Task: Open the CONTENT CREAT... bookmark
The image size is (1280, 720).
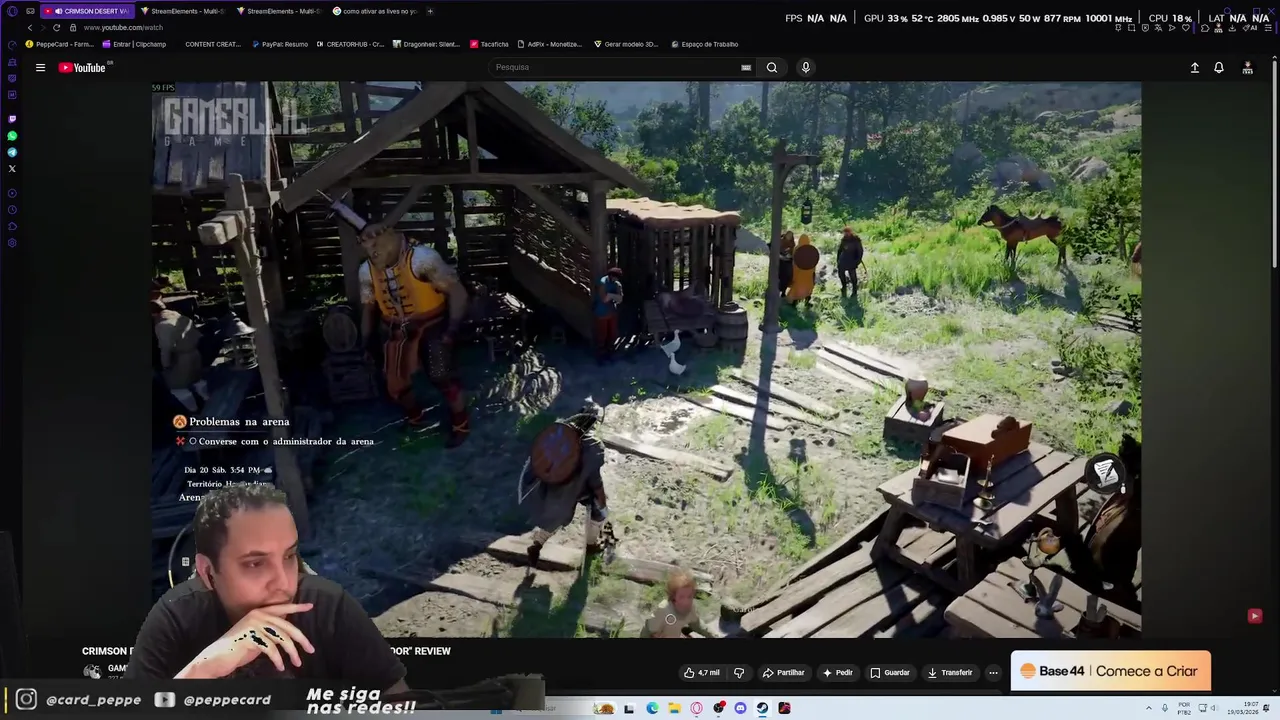Action: tap(213, 44)
